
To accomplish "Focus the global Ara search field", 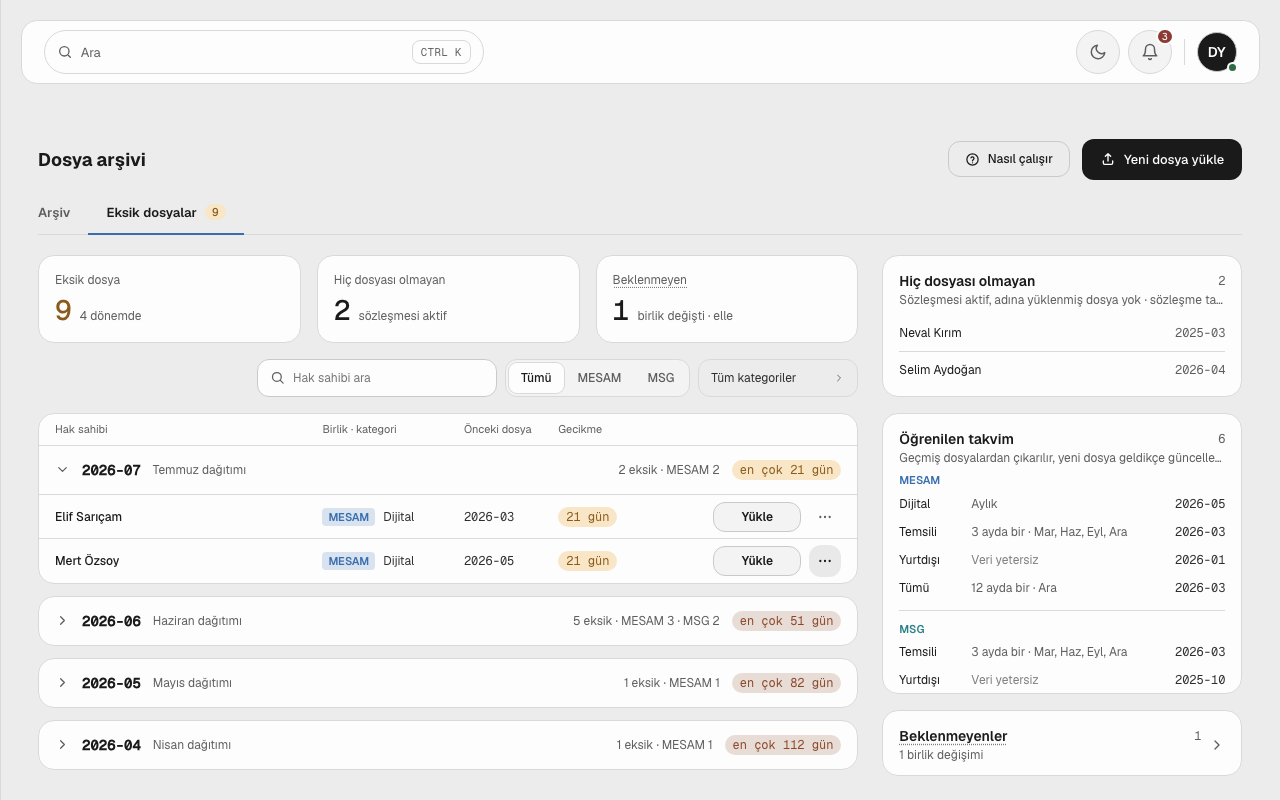I will [x=264, y=52].
